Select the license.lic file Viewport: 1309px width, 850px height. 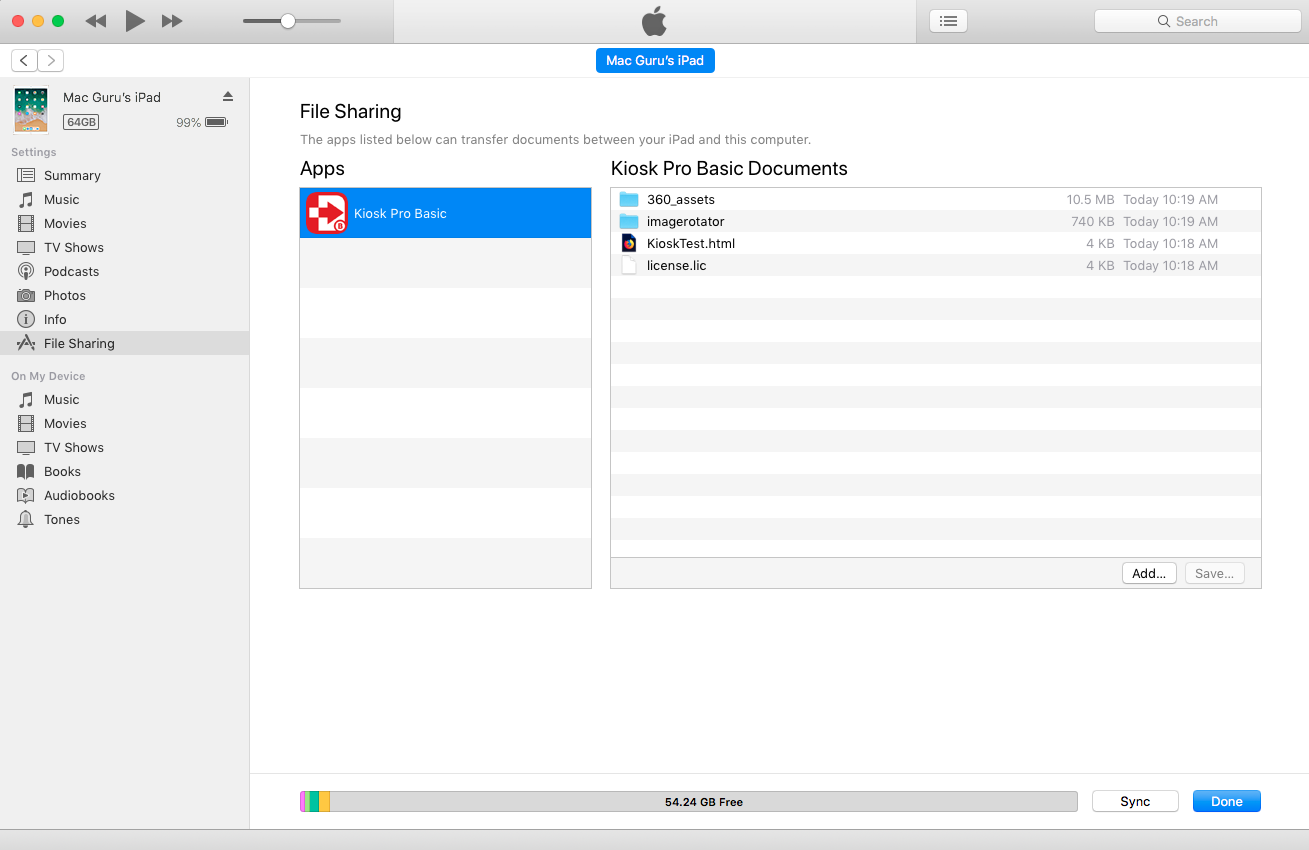[x=936, y=265]
